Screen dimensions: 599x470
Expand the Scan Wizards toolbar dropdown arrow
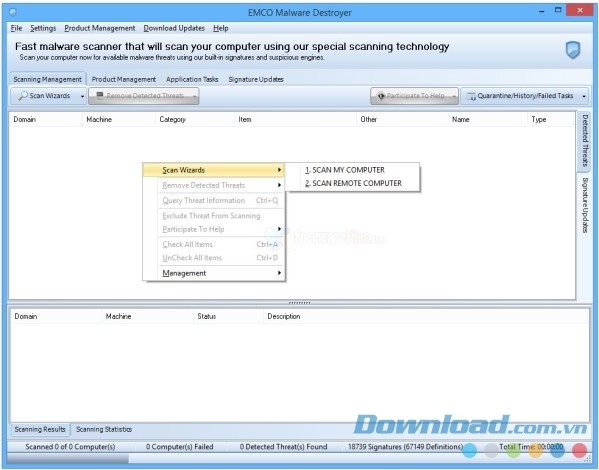(82, 96)
